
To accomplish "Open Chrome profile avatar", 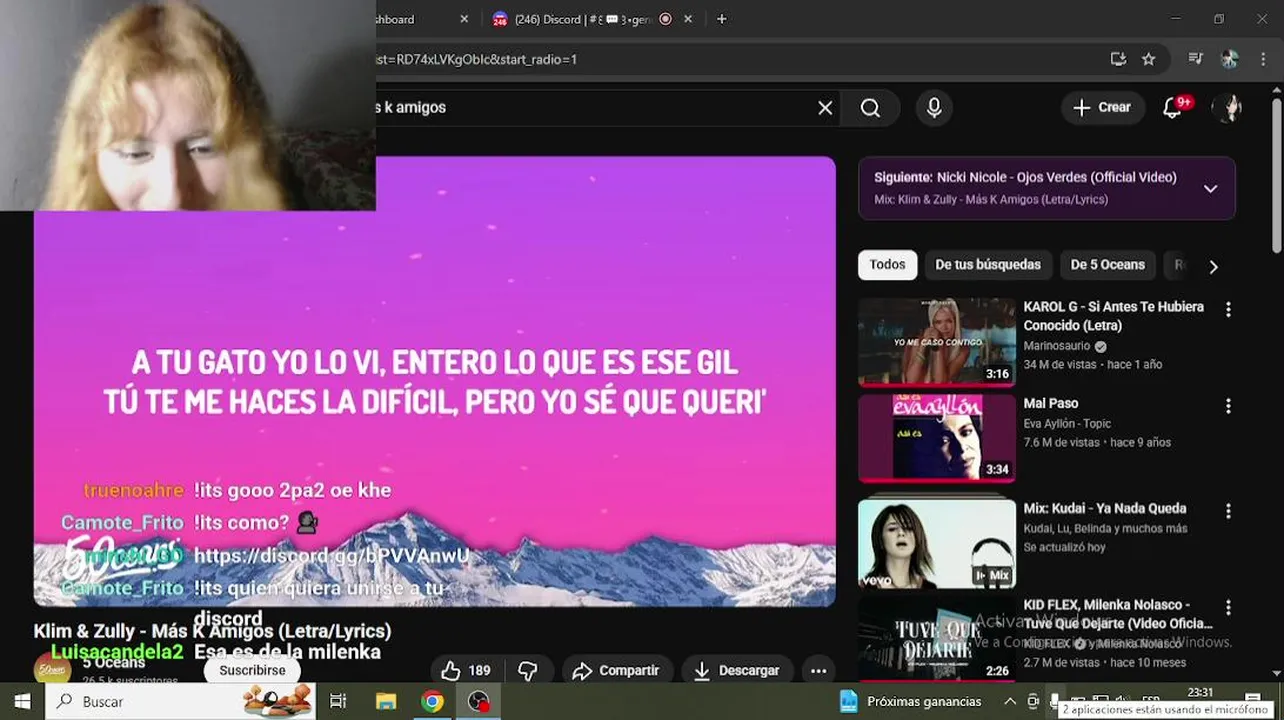I will pyautogui.click(x=1229, y=59).
